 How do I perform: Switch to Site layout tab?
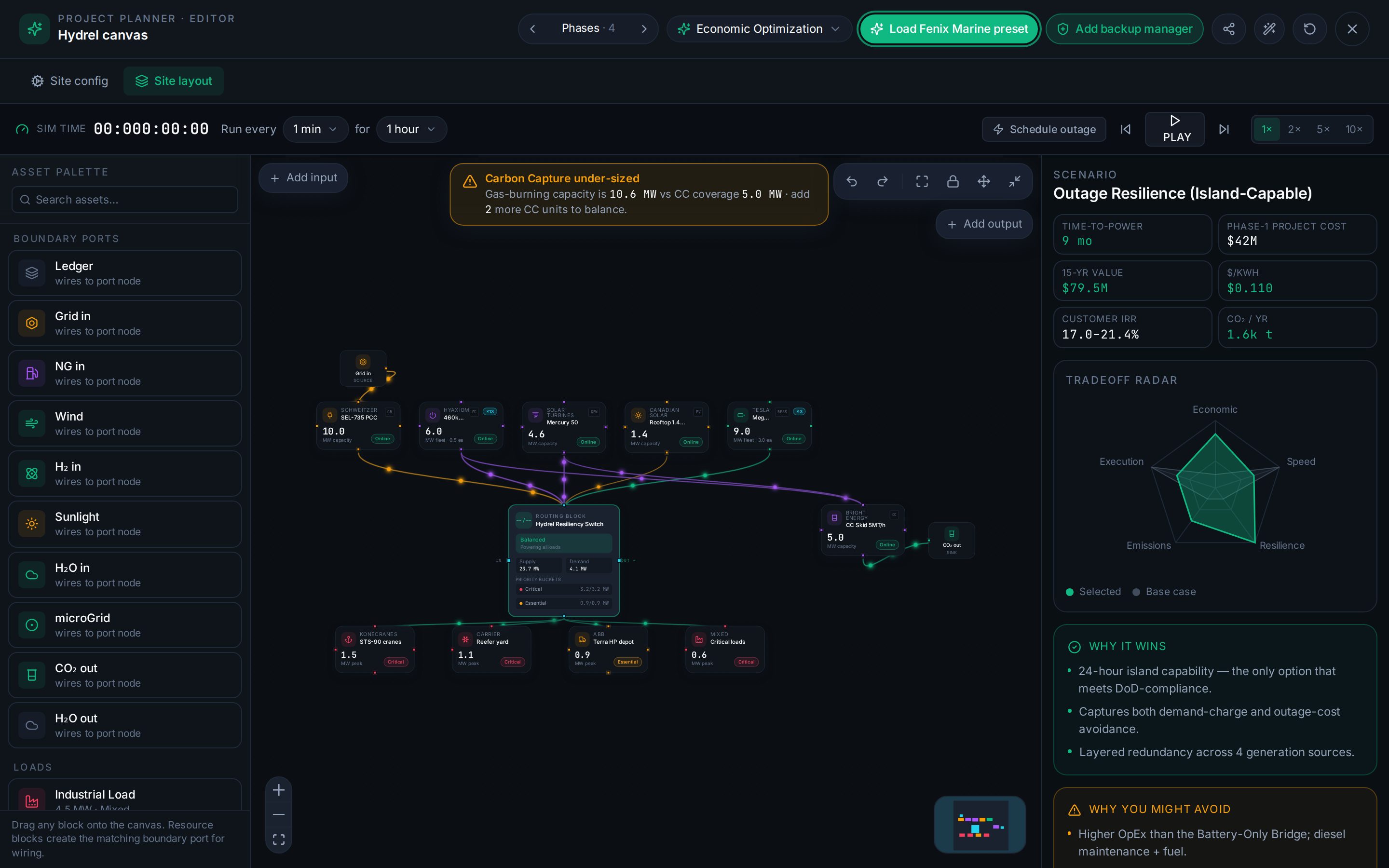(x=173, y=81)
